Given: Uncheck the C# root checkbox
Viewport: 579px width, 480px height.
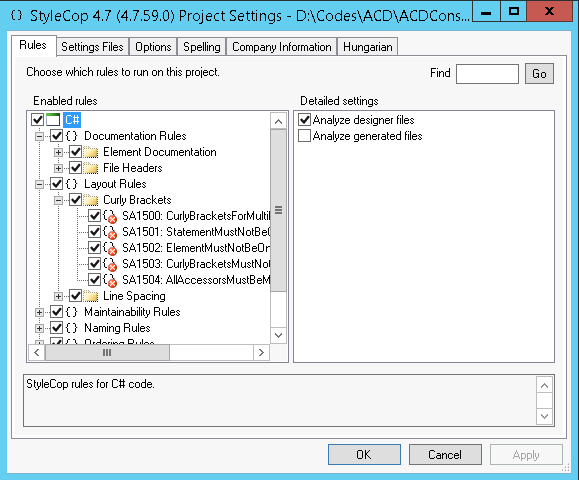Looking at the screenshot, I should [x=38, y=120].
